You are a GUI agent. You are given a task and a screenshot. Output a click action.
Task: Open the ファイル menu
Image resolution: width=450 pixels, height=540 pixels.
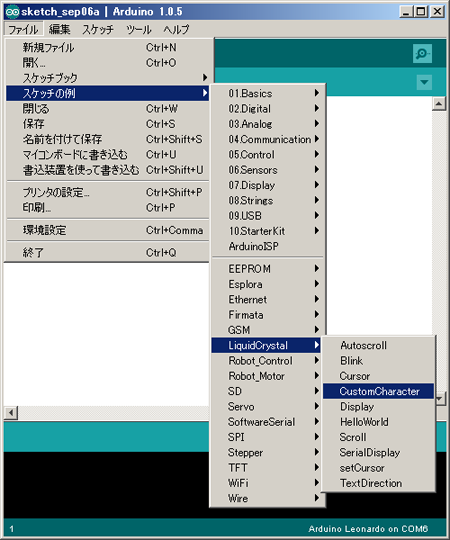[23, 29]
